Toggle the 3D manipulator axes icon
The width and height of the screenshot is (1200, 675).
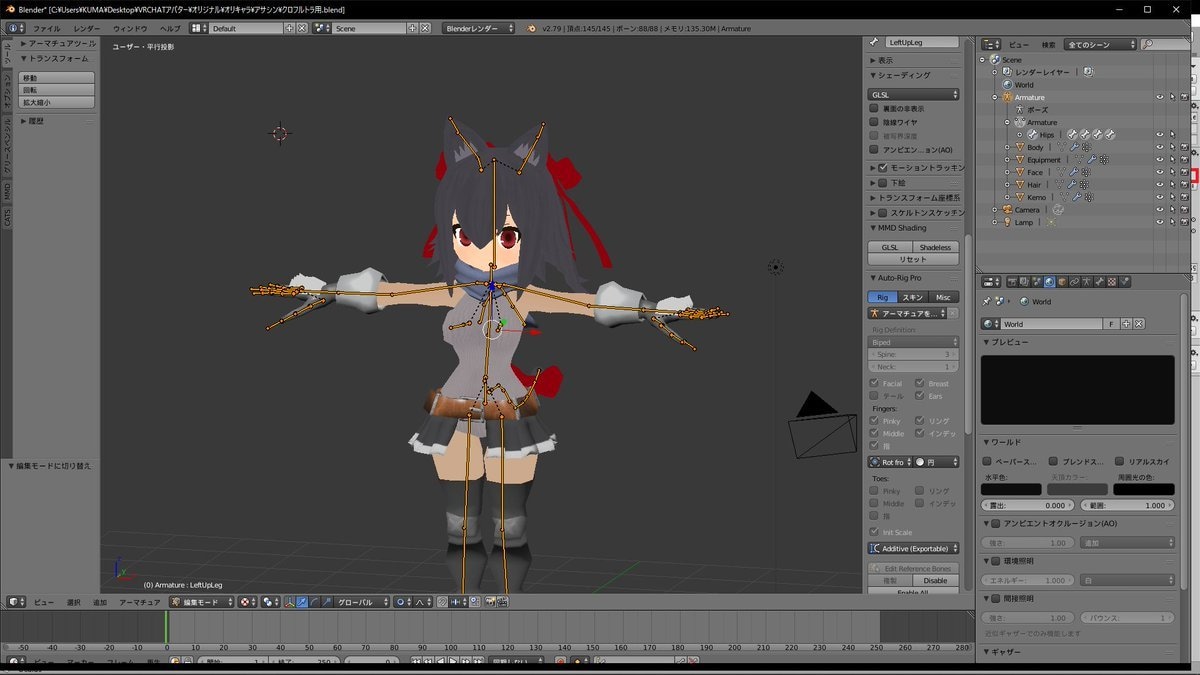[x=289, y=602]
